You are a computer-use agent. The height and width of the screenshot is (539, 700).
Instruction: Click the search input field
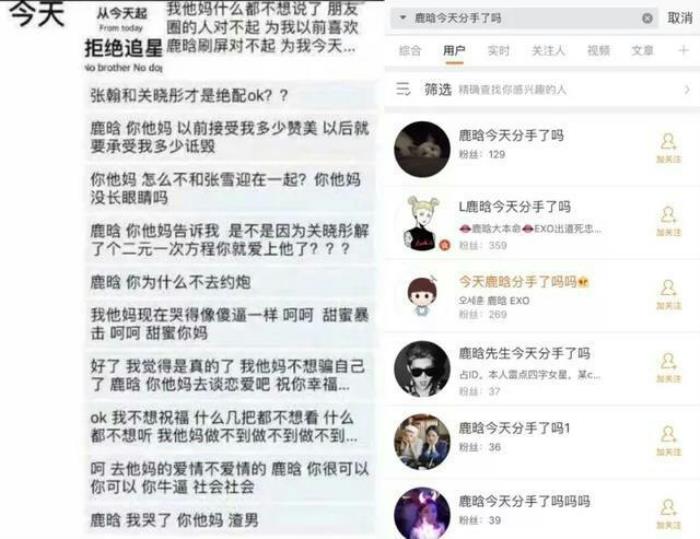[x=524, y=18]
